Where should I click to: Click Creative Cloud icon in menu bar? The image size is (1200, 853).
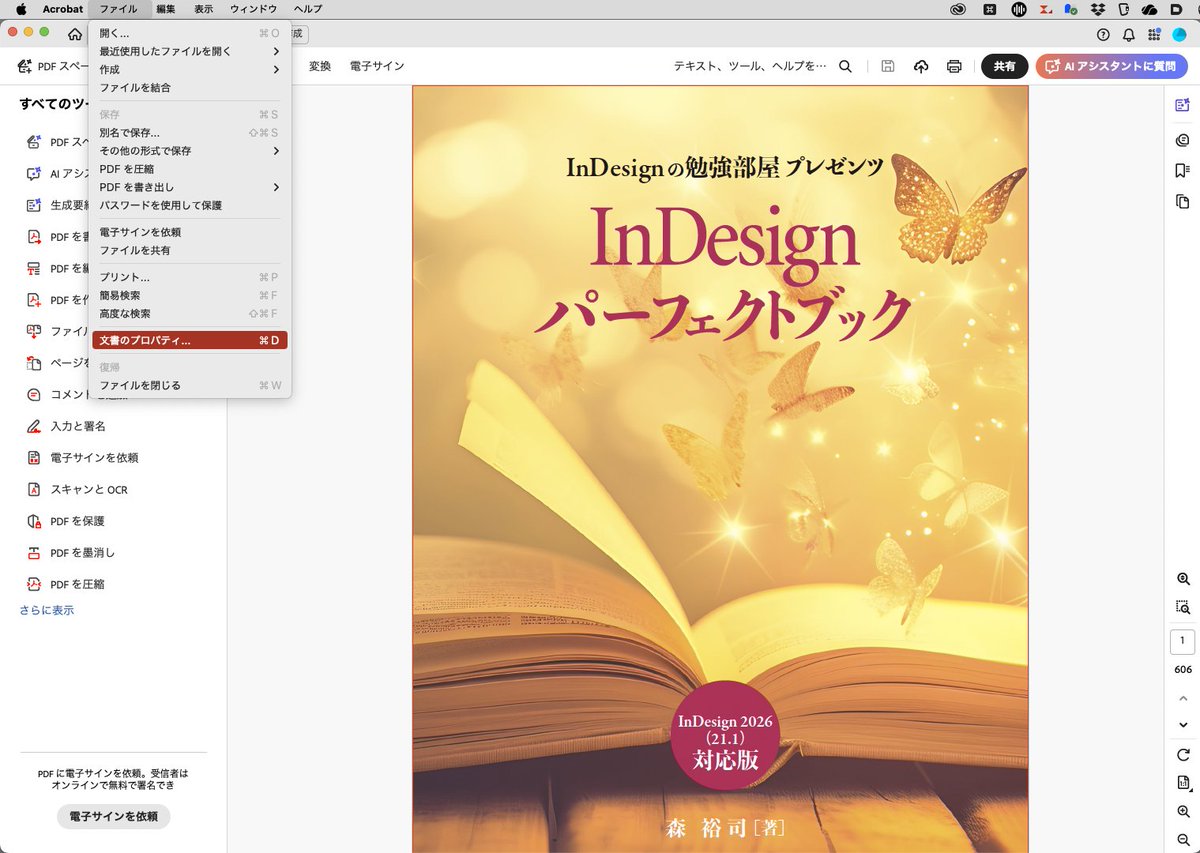coord(958,9)
